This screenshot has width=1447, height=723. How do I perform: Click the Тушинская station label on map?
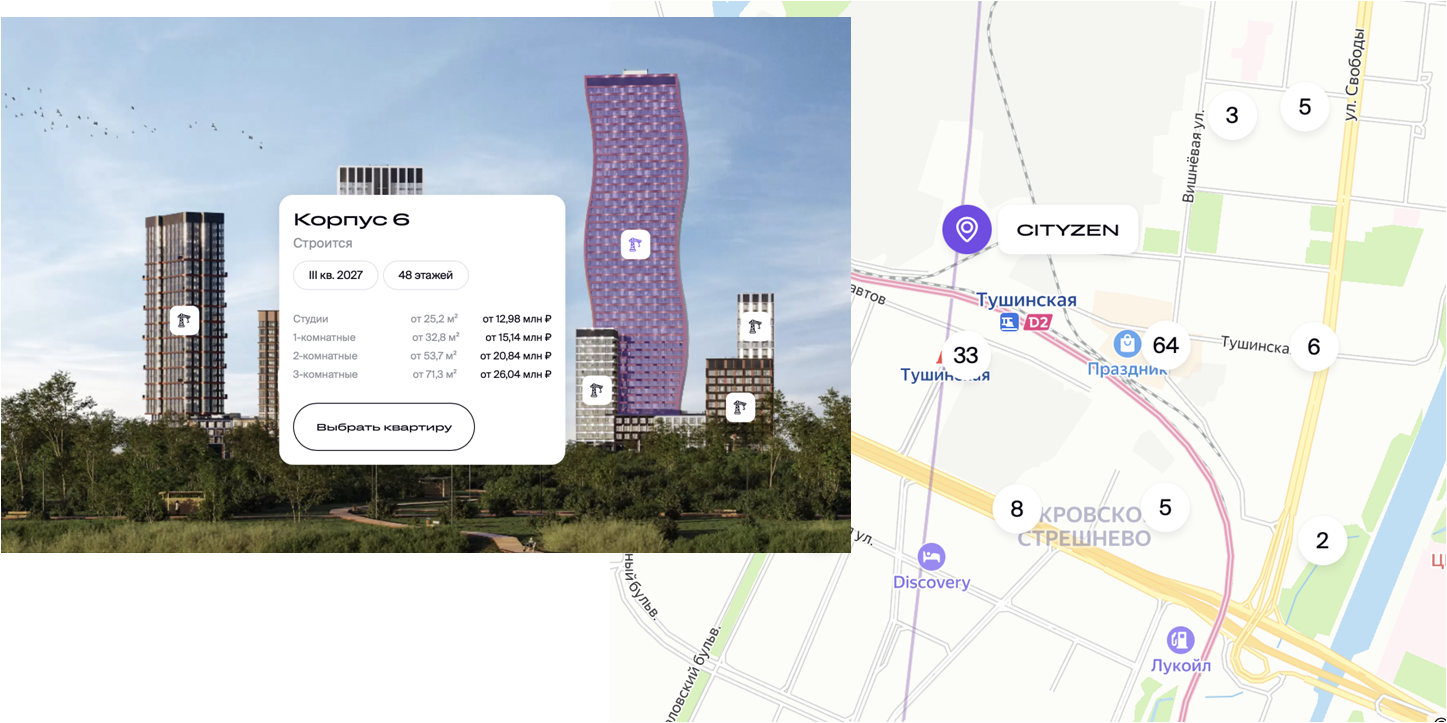tap(1026, 300)
